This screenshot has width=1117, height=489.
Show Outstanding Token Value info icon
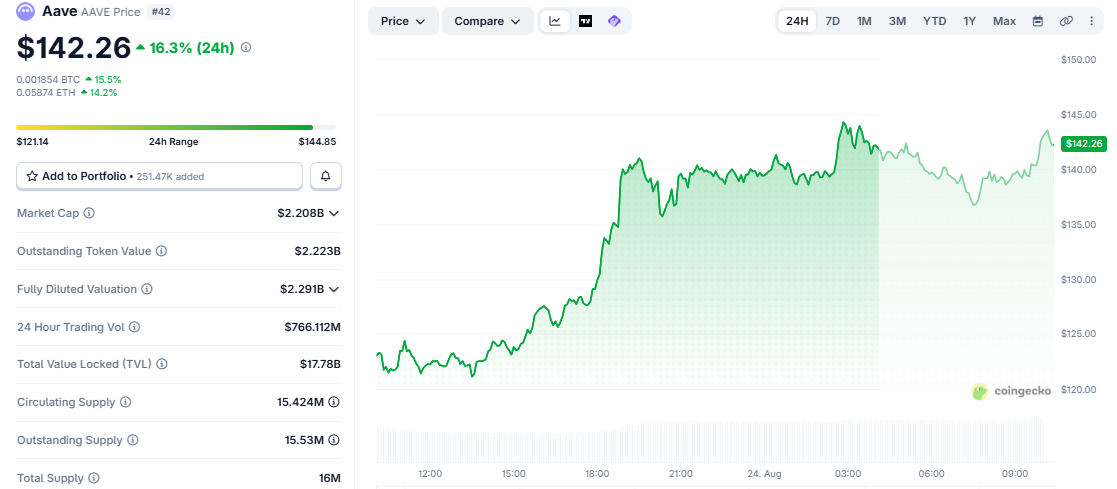point(162,251)
